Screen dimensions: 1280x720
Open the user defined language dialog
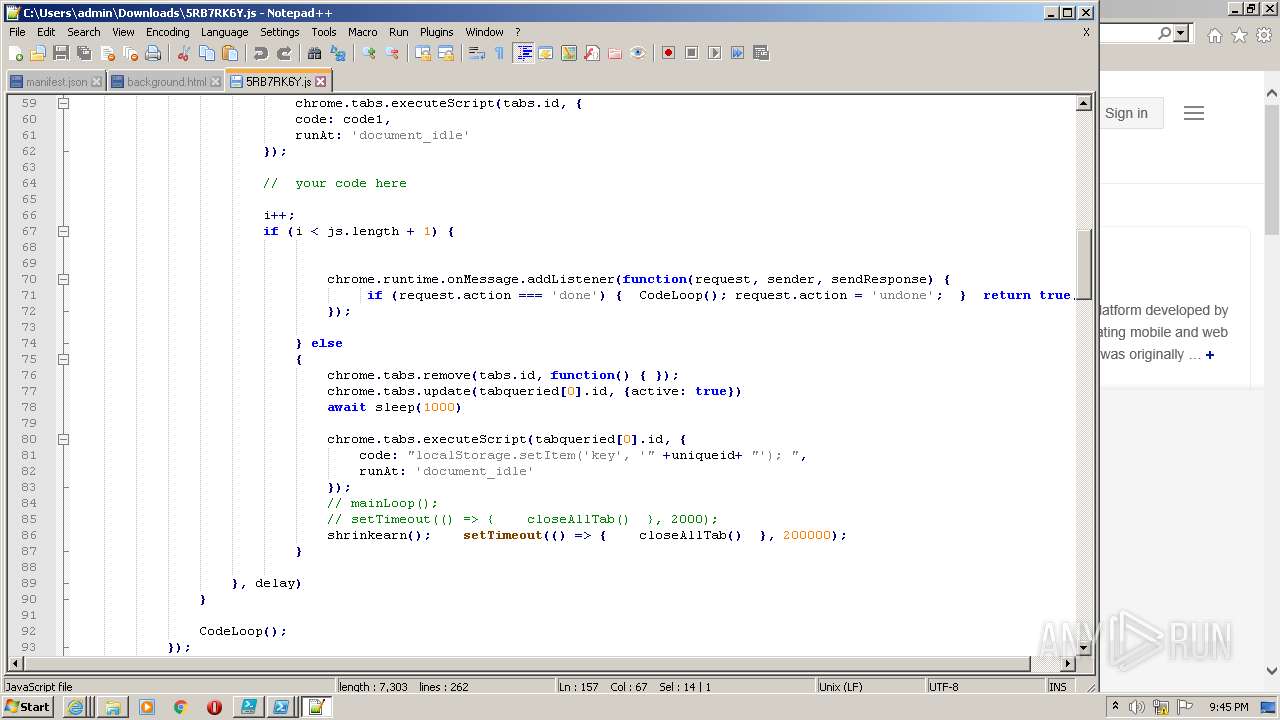point(546,53)
